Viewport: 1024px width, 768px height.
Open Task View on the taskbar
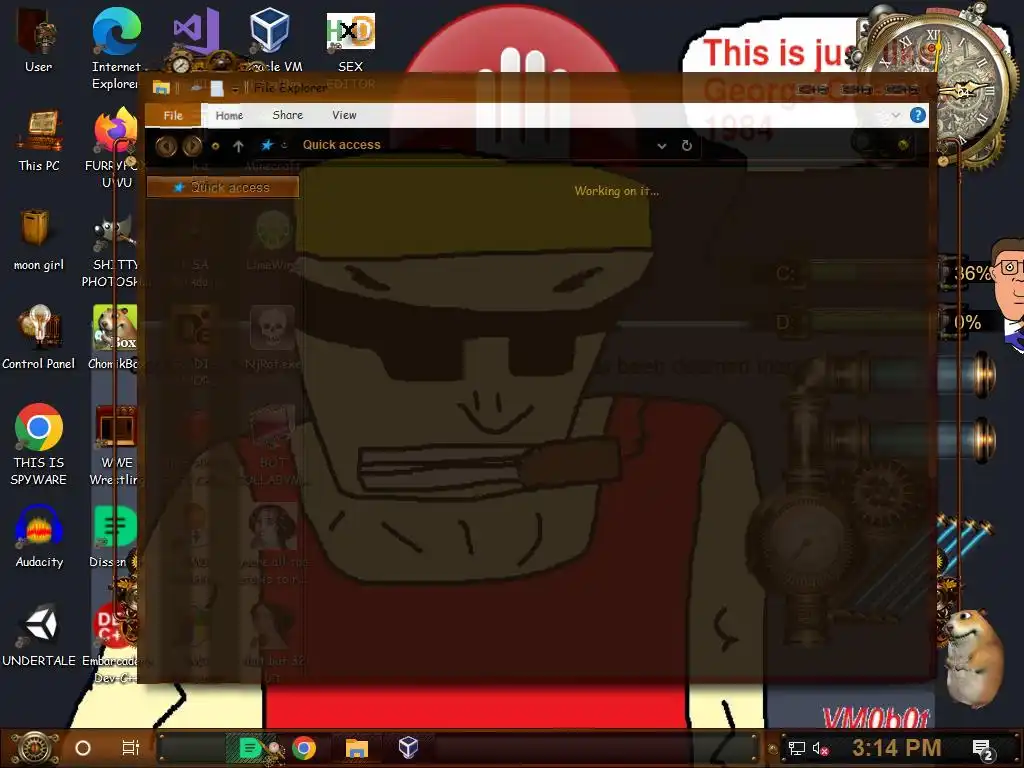coord(131,748)
